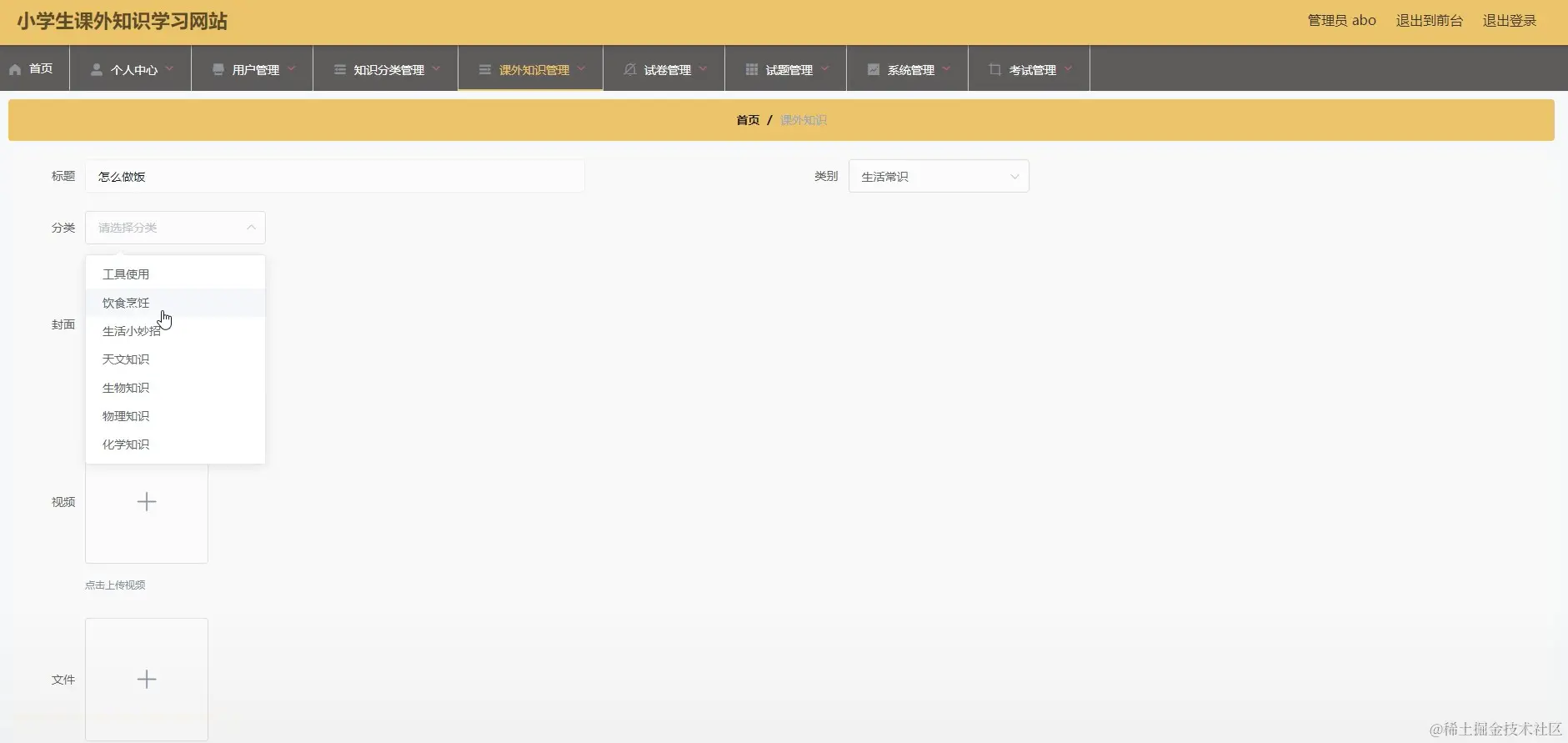Click the list icon beside 知识分类管理

(x=340, y=69)
